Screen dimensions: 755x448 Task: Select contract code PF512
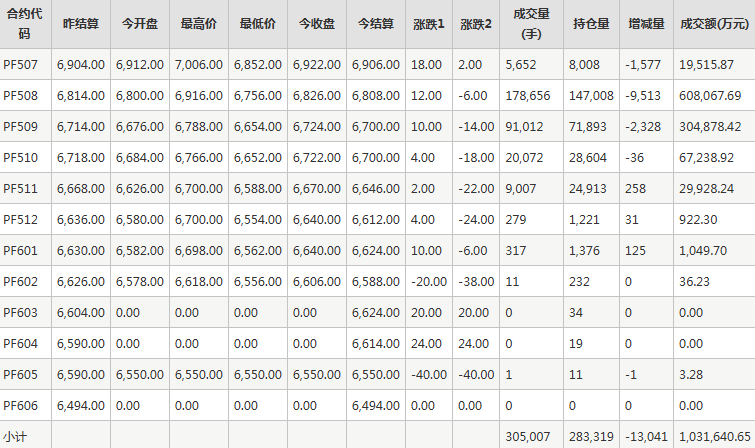point(20,220)
